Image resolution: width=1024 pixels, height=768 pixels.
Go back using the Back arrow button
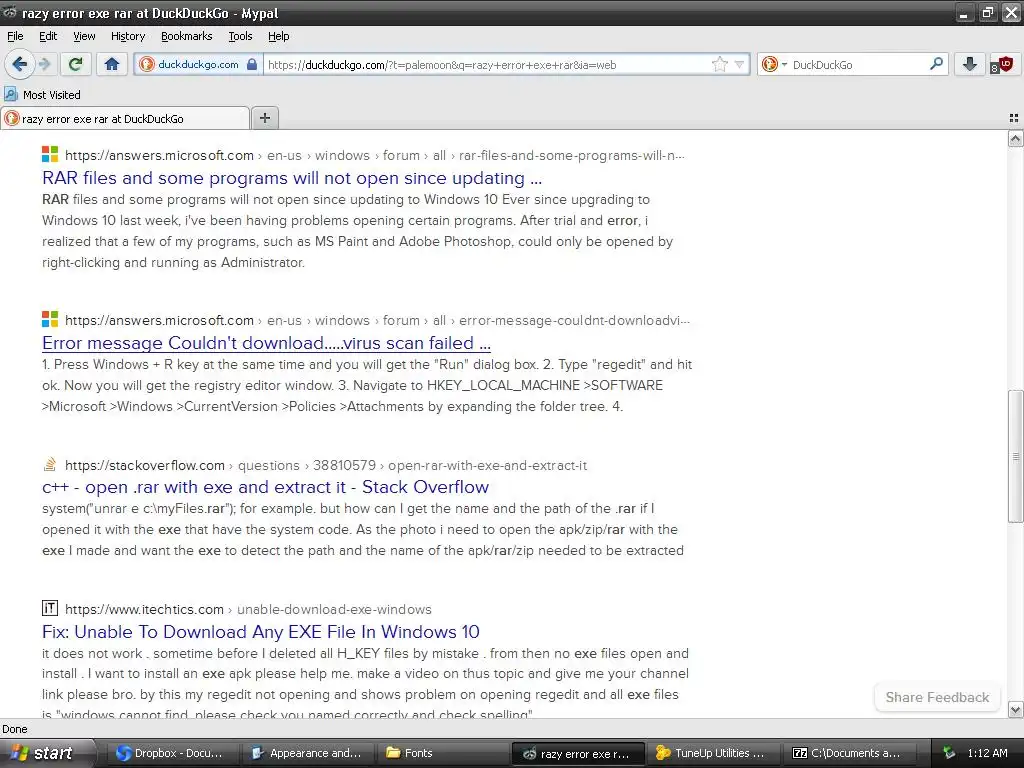click(20, 64)
